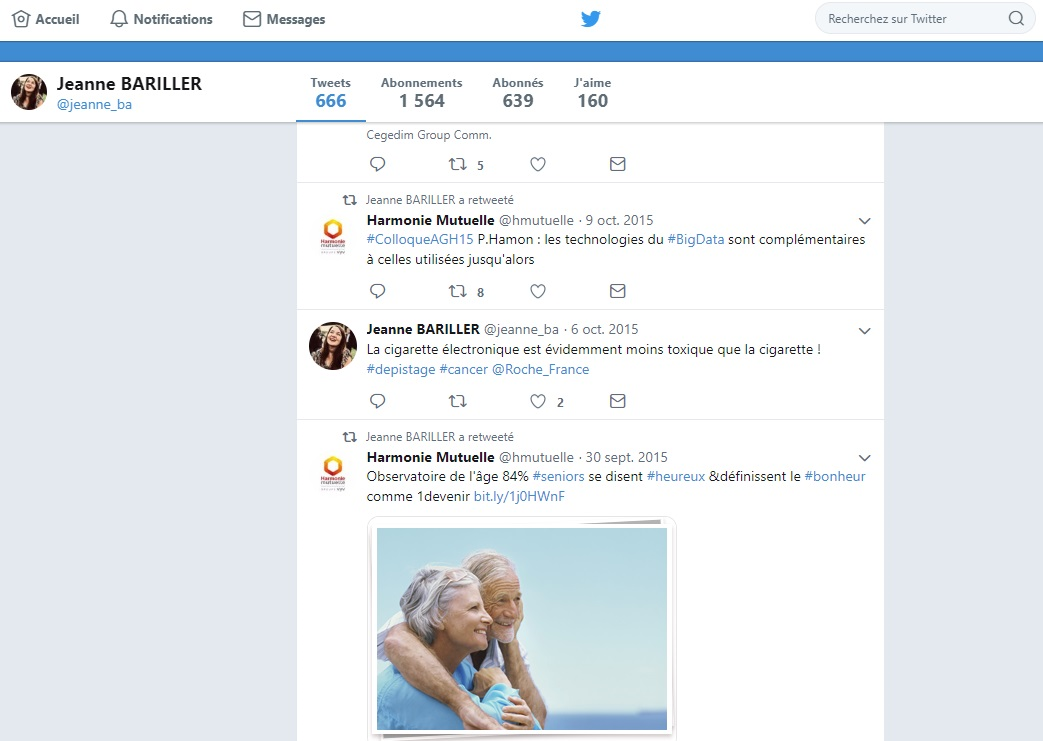Retweet the Cegedim Group Comm. tweet
Viewport: 1043px width, 741px height.
[x=458, y=164]
